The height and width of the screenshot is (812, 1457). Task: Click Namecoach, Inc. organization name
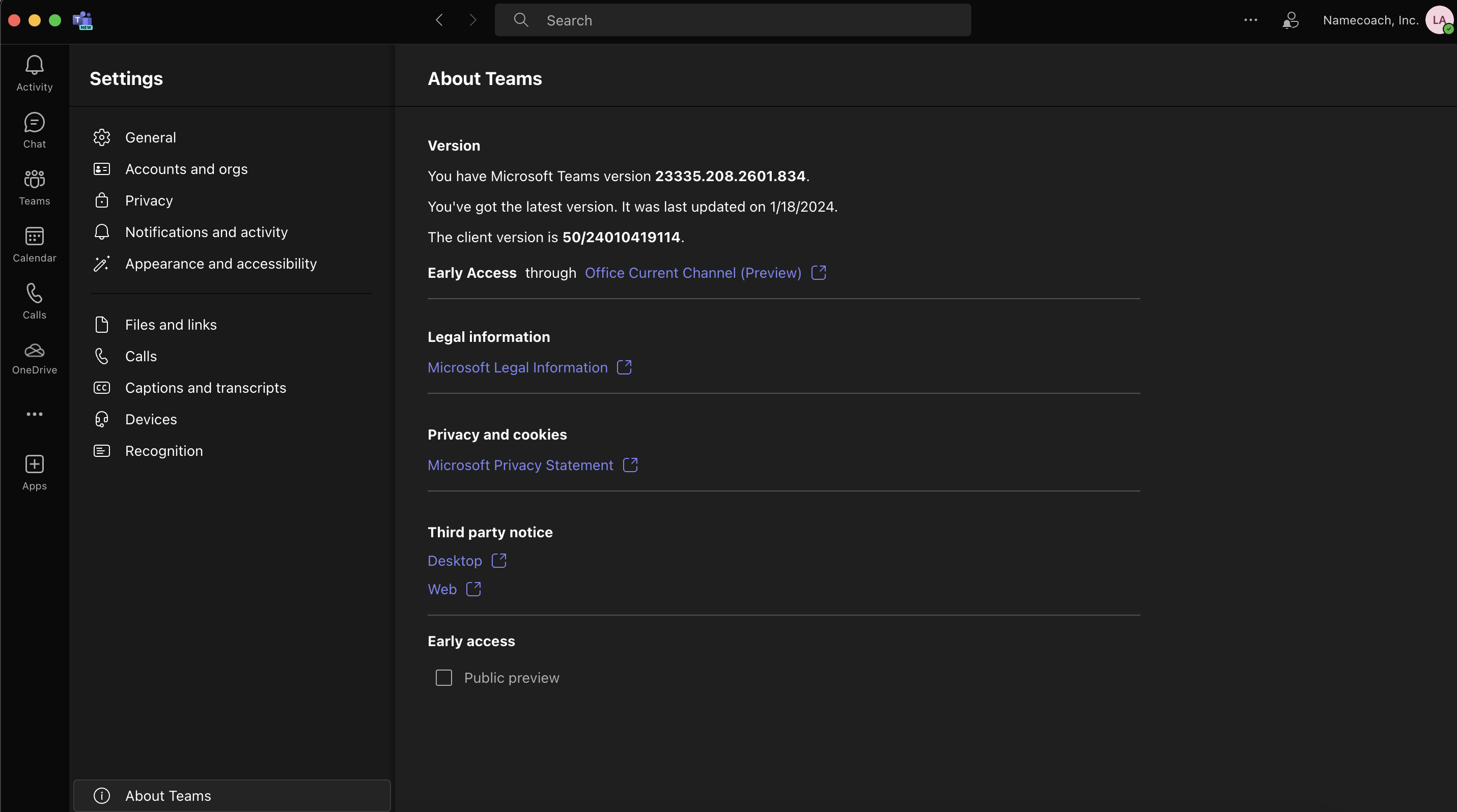[1370, 20]
